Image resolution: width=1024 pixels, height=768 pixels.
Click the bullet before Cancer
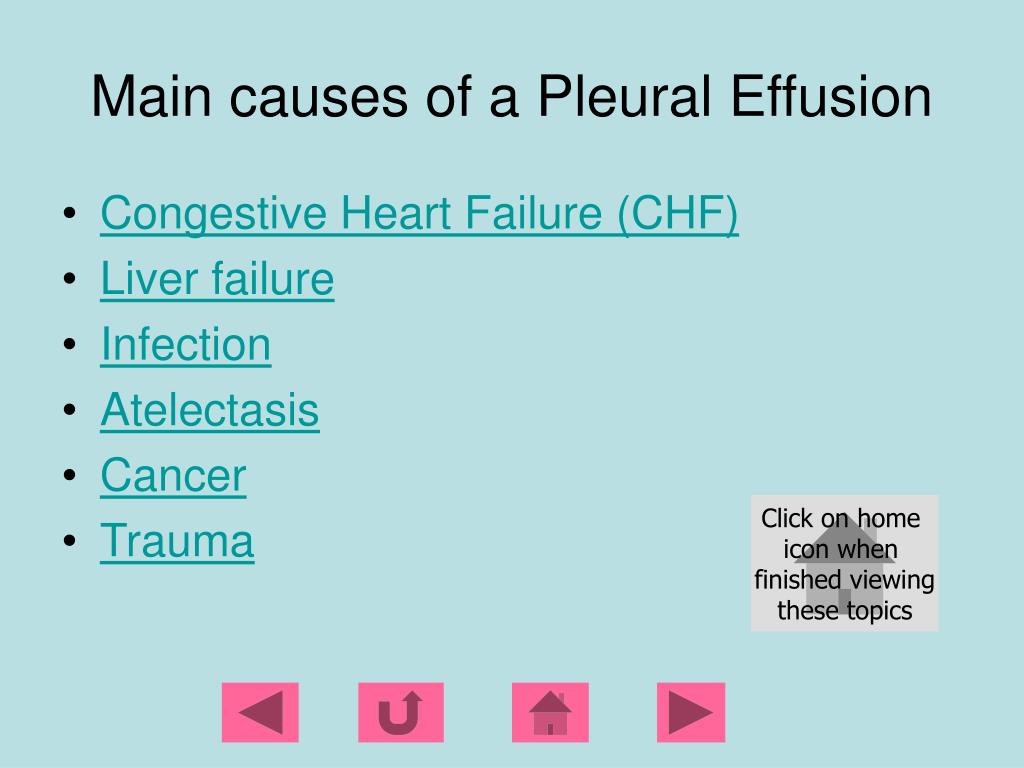tap(70, 475)
